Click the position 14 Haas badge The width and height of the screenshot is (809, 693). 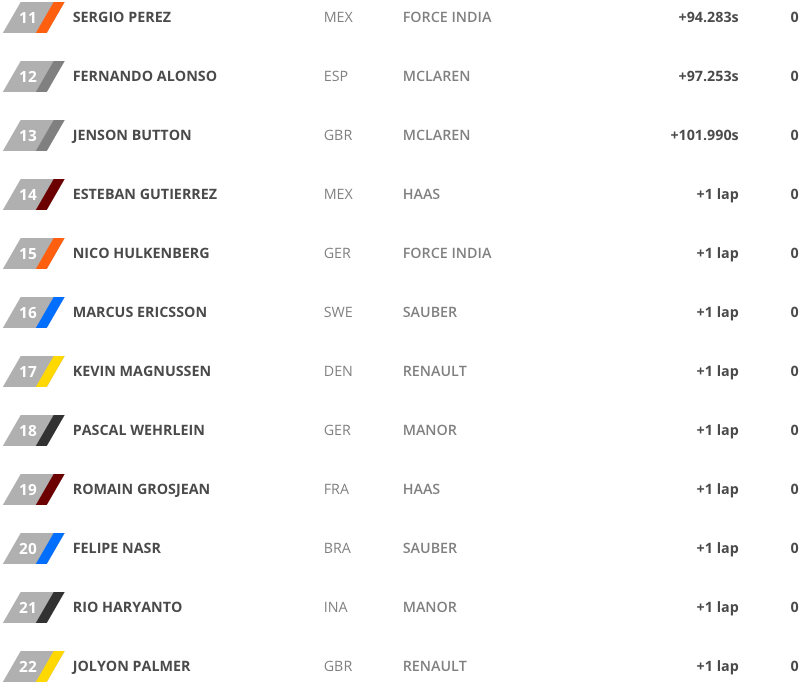click(34, 194)
